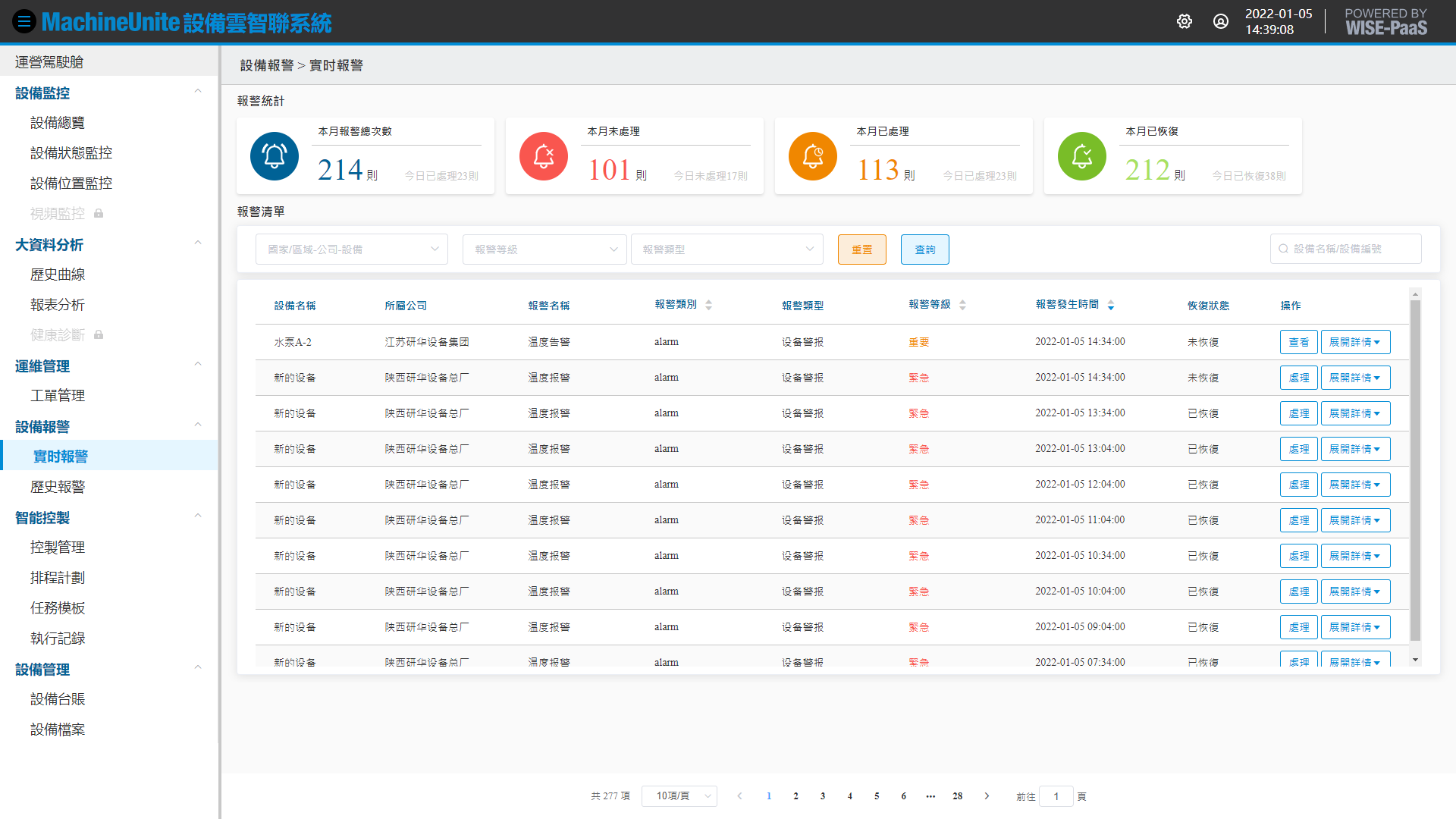Sort by 報警發生時間 column arrows

pyautogui.click(x=1111, y=305)
